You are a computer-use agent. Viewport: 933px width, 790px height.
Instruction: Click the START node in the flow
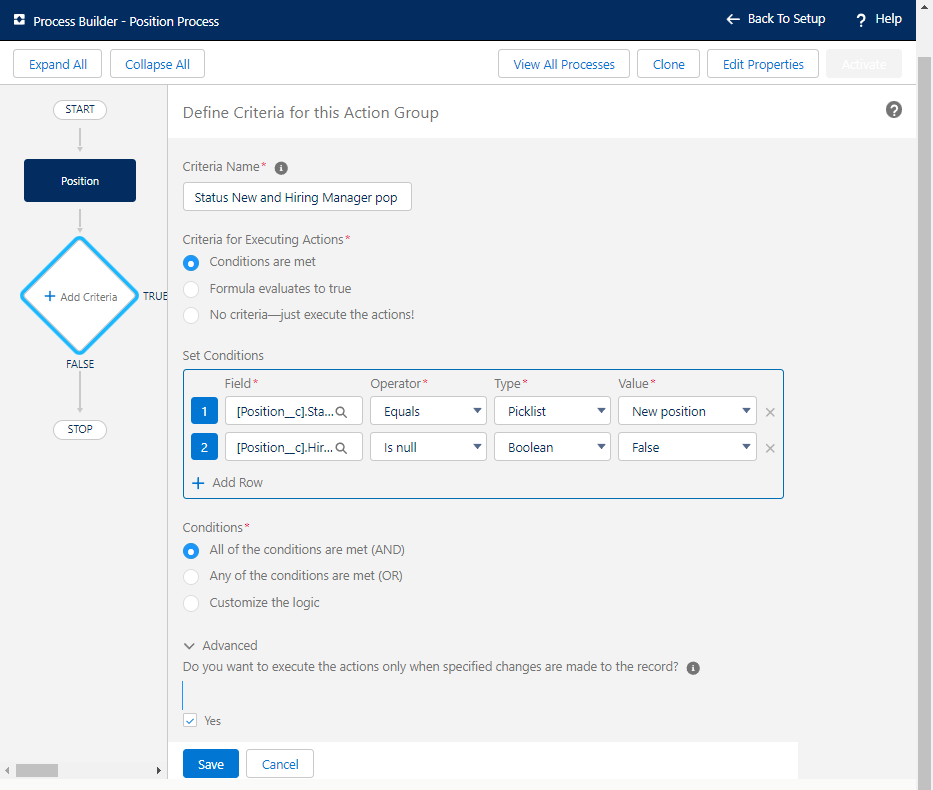click(x=80, y=109)
